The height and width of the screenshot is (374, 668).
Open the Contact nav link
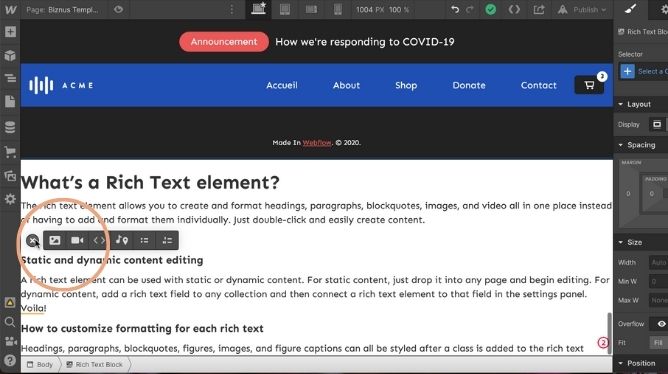point(538,85)
